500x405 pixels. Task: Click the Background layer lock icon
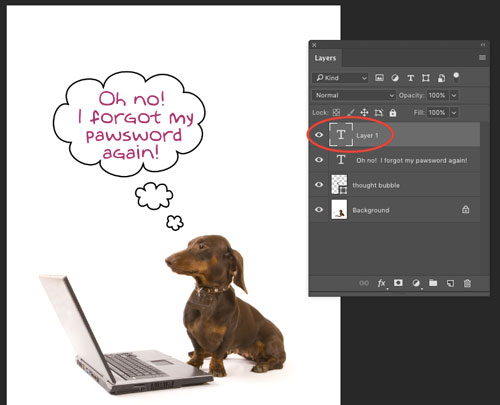click(466, 209)
